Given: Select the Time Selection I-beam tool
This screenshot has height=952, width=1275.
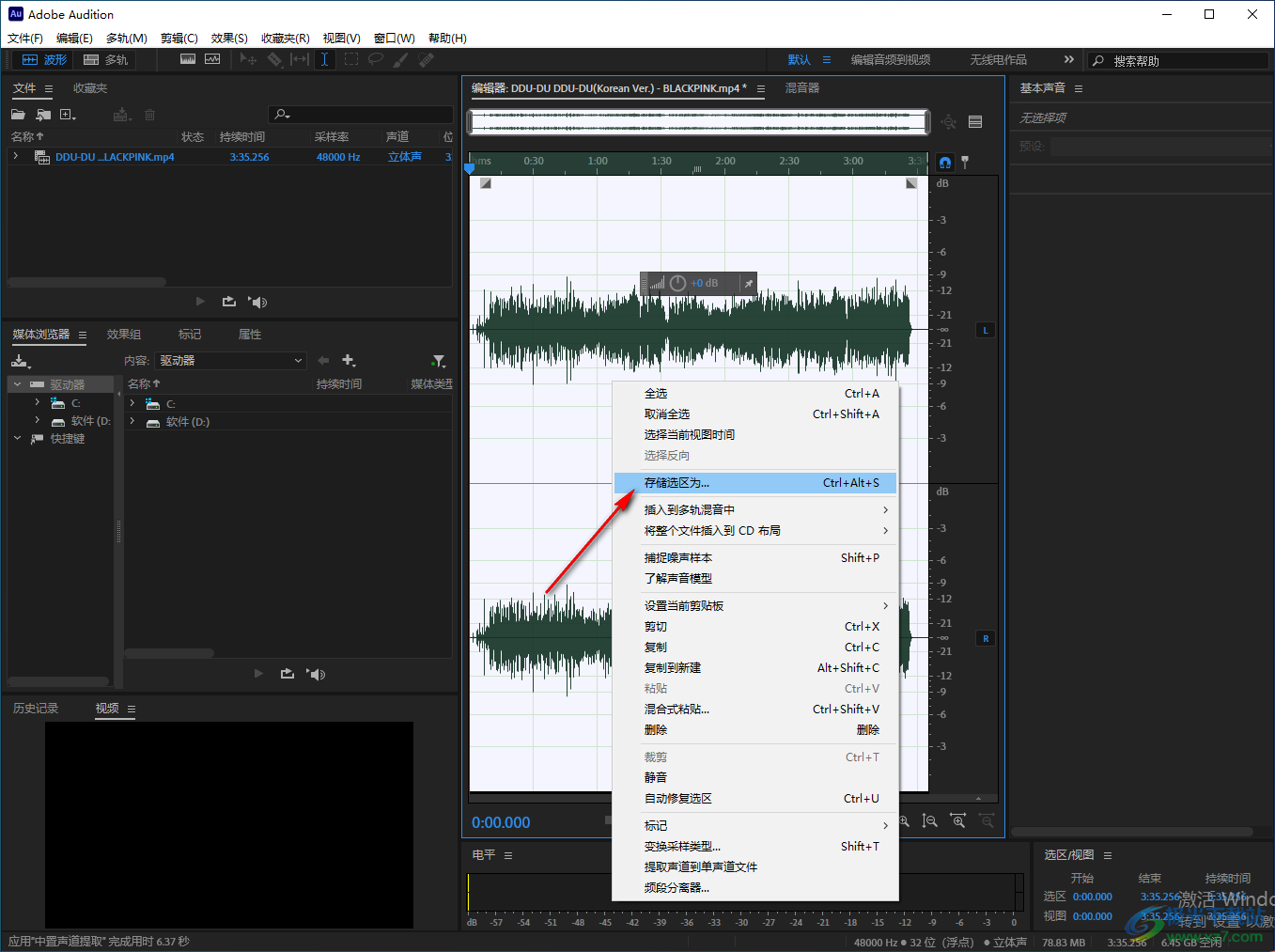Looking at the screenshot, I should [x=324, y=59].
